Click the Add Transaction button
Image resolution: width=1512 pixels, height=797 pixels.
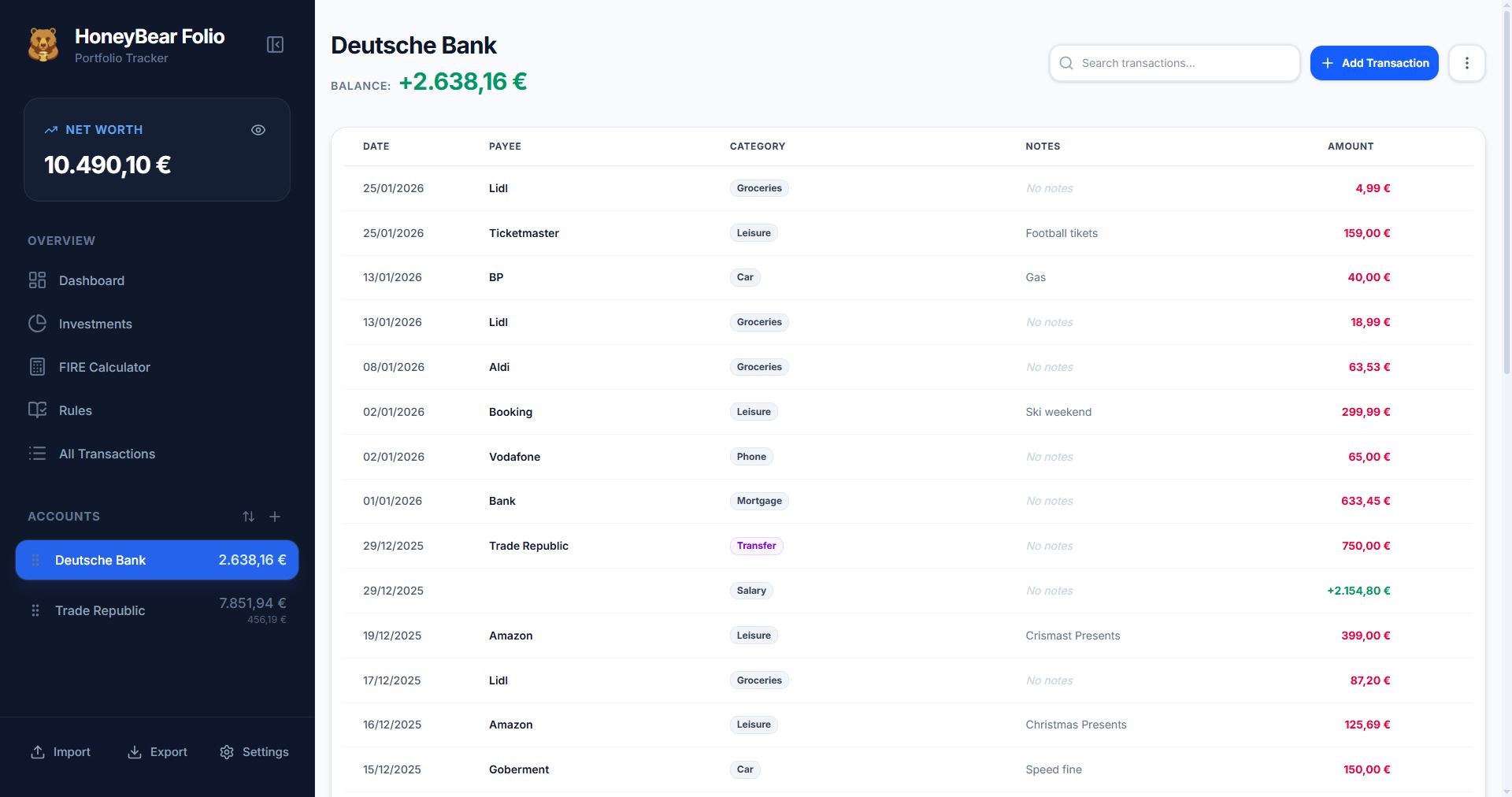pyautogui.click(x=1374, y=63)
